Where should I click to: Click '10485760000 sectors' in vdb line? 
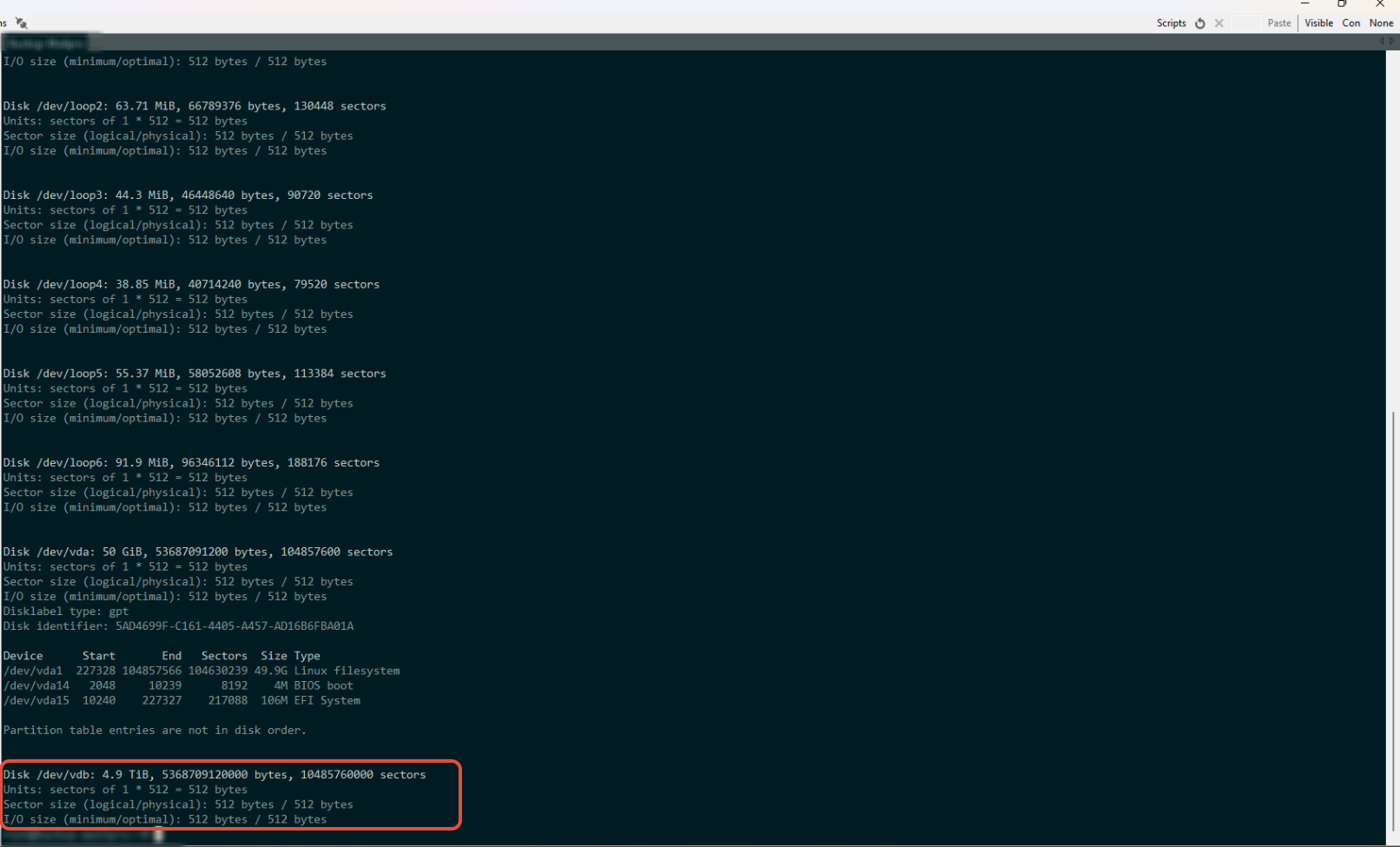tap(363, 775)
